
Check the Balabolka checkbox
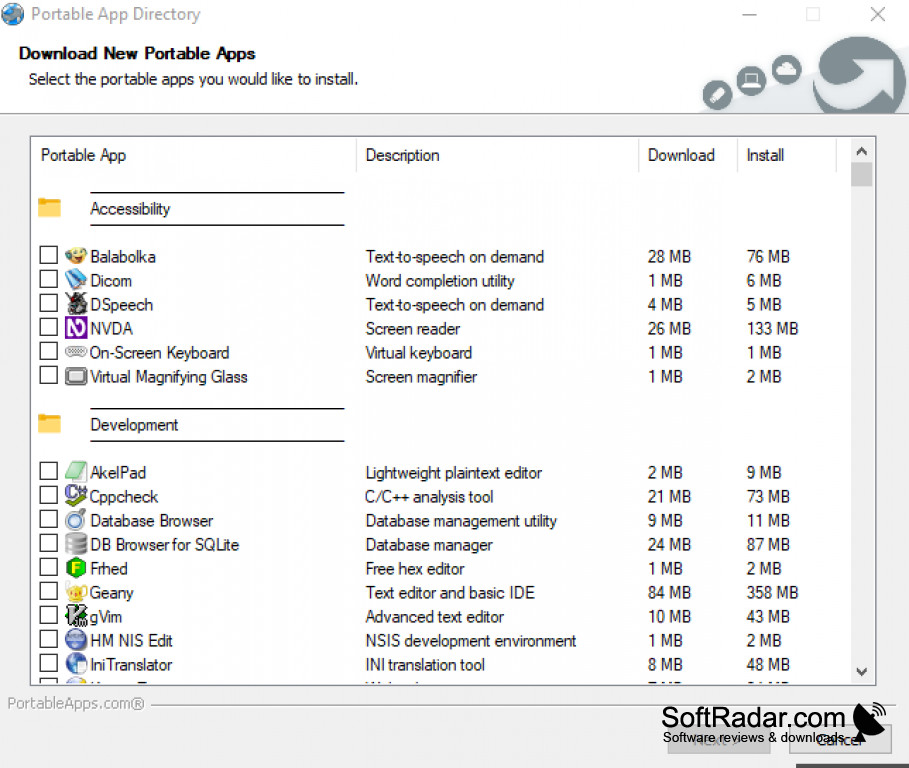coord(49,255)
